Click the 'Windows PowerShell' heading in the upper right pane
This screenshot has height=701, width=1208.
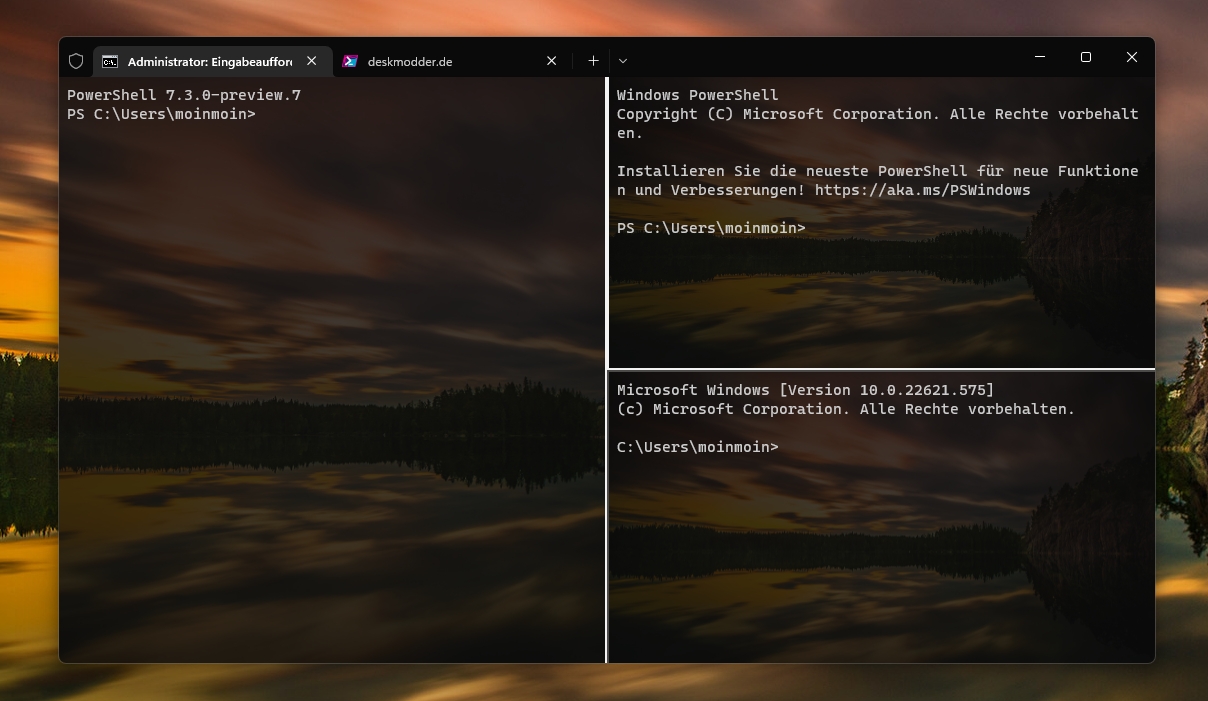click(697, 95)
